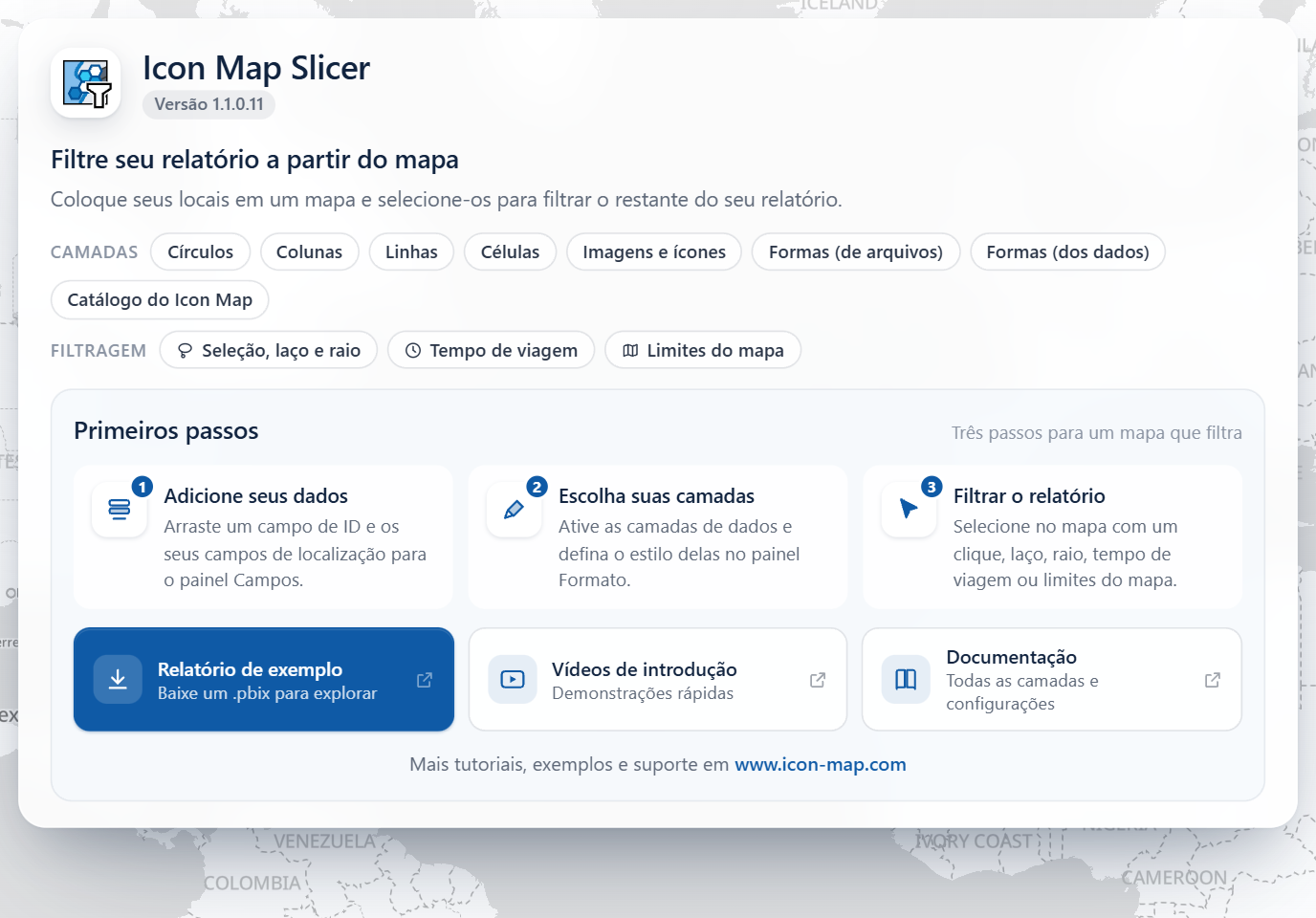Viewport: 1316px width, 918px height.
Task: Click the Versão 1.1.0.11 badge
Action: 208,104
